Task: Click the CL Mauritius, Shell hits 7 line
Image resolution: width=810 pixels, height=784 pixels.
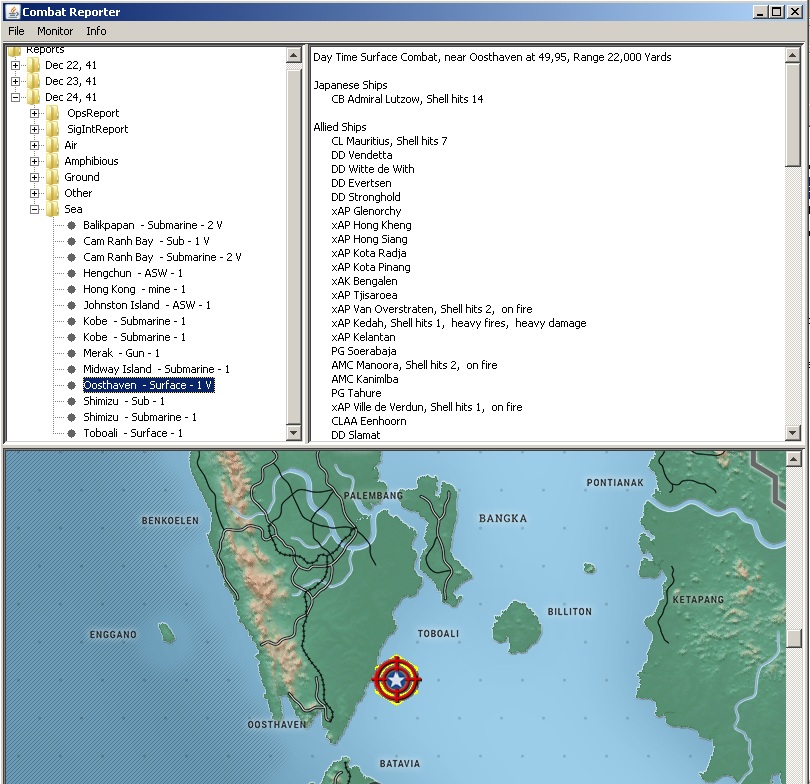Action: coord(389,141)
